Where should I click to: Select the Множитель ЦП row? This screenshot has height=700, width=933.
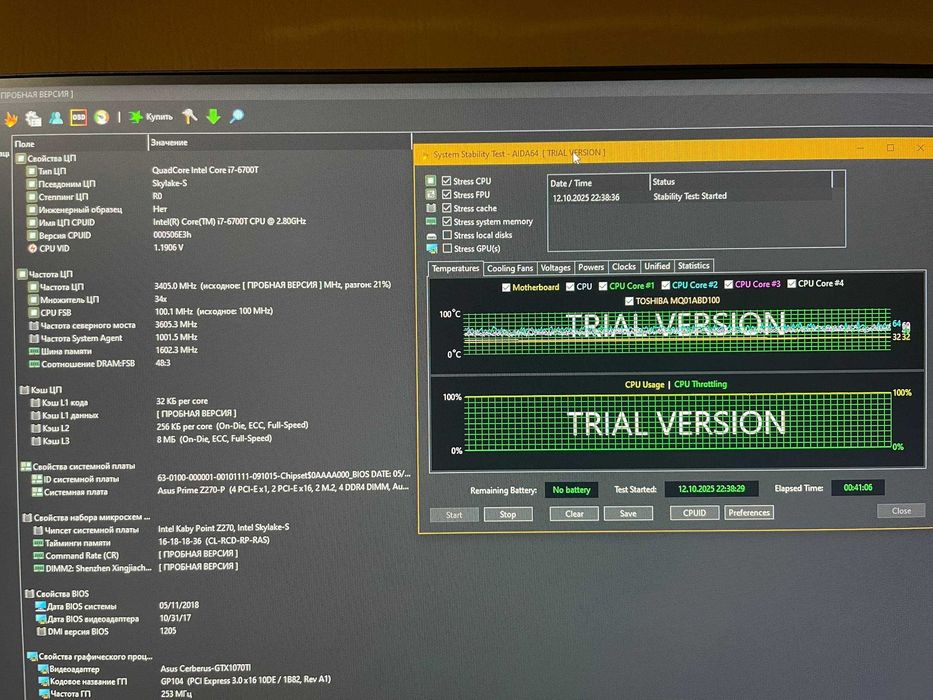(x=214, y=299)
